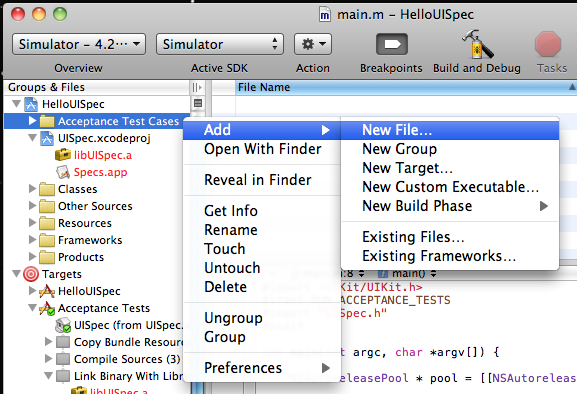Choose New File… from the Add submenu

click(450, 130)
